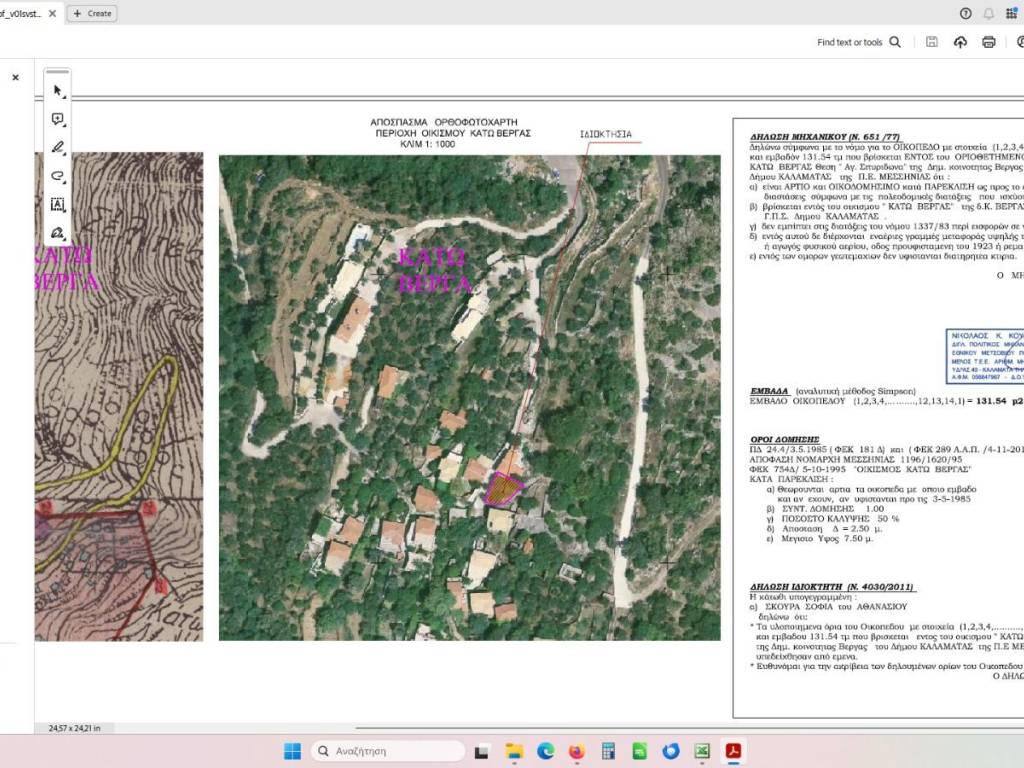Grab the floating toolbar drag handle
The height and width of the screenshot is (768, 1024).
click(58, 72)
